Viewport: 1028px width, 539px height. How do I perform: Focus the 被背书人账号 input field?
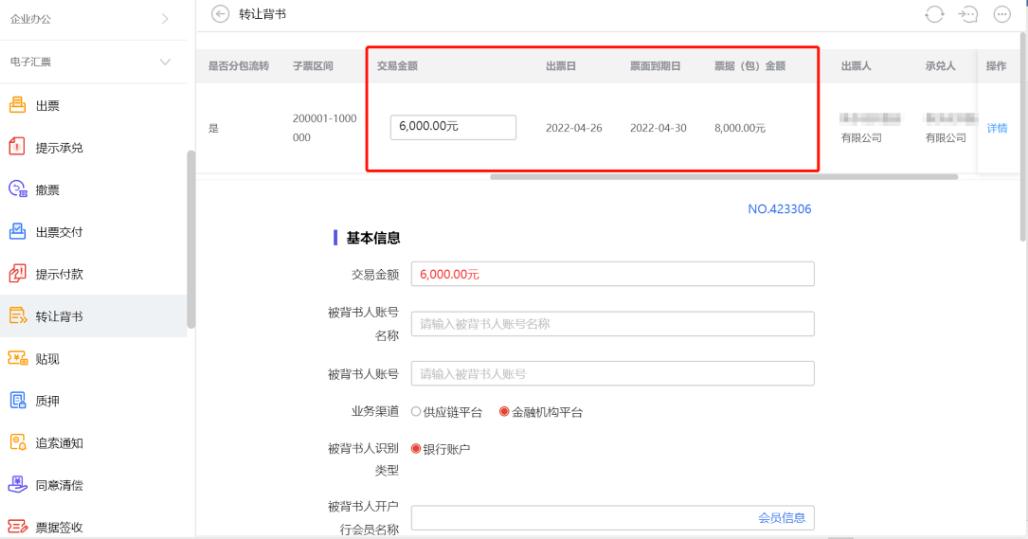(612, 374)
